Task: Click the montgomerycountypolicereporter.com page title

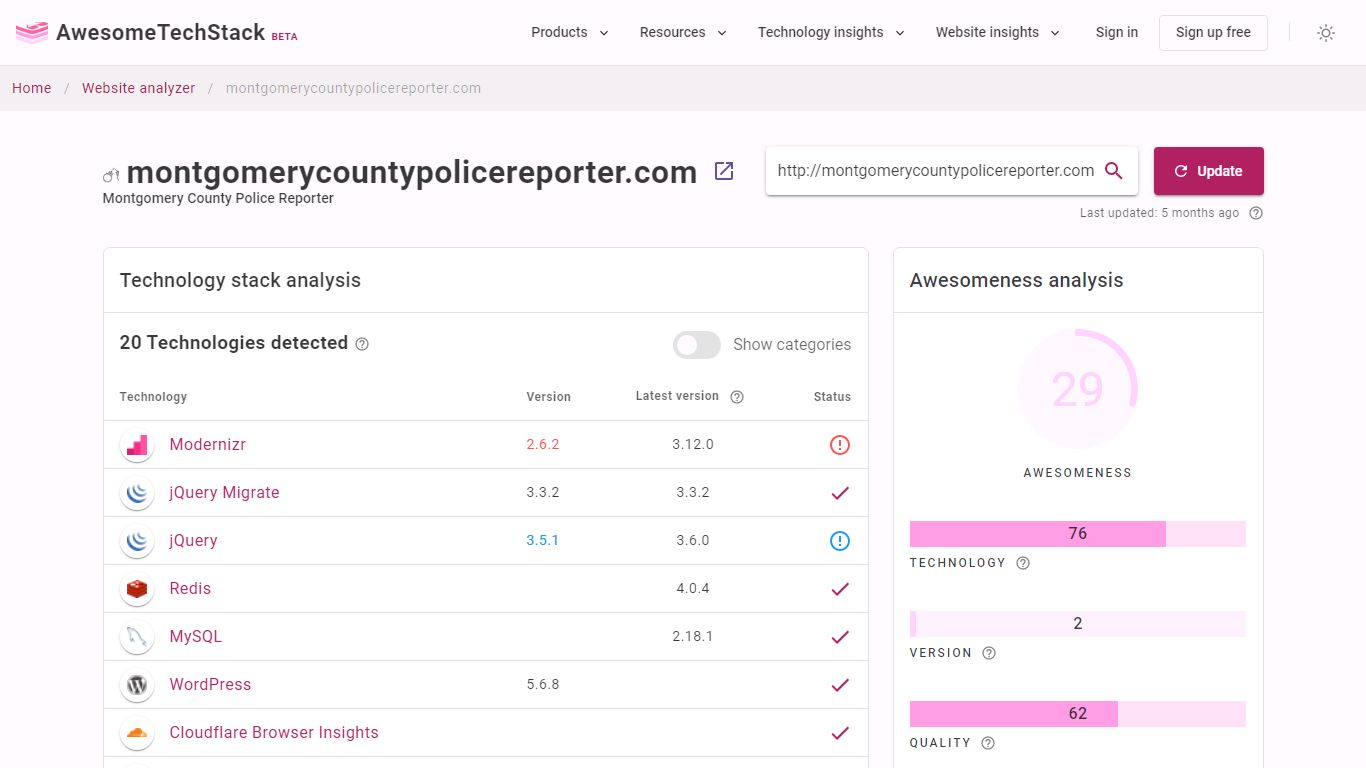Action: pos(412,172)
